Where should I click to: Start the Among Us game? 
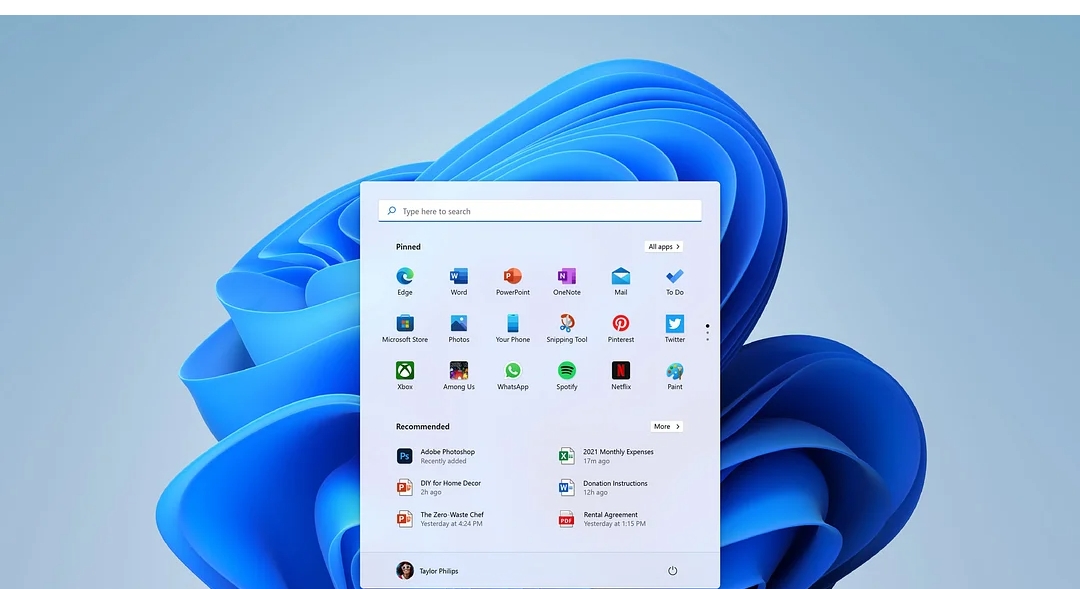click(459, 371)
